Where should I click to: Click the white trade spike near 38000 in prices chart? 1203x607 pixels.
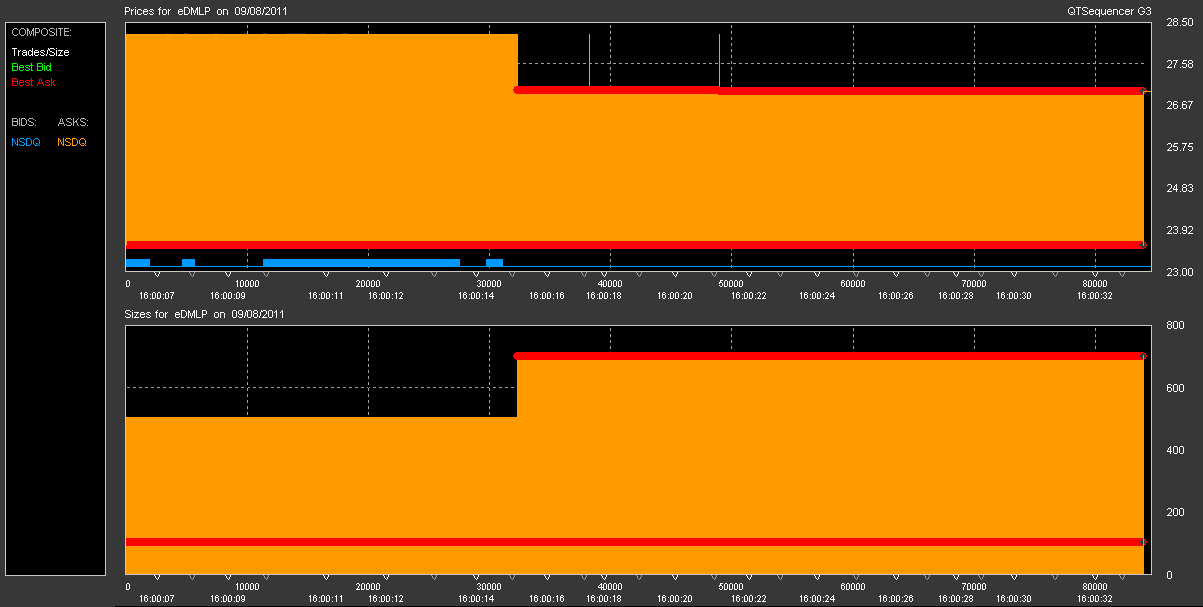589,60
